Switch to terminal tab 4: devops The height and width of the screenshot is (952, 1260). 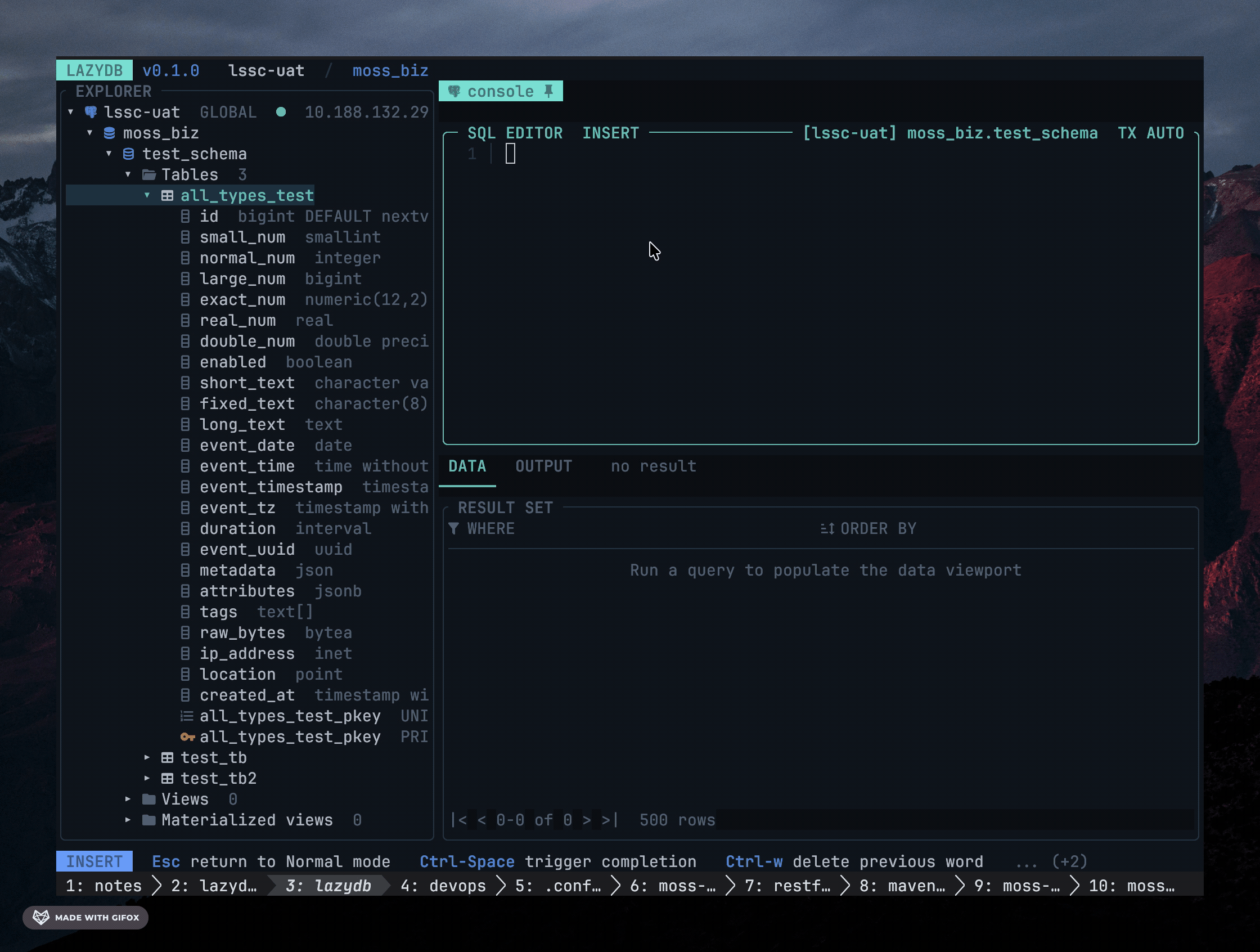point(443,886)
